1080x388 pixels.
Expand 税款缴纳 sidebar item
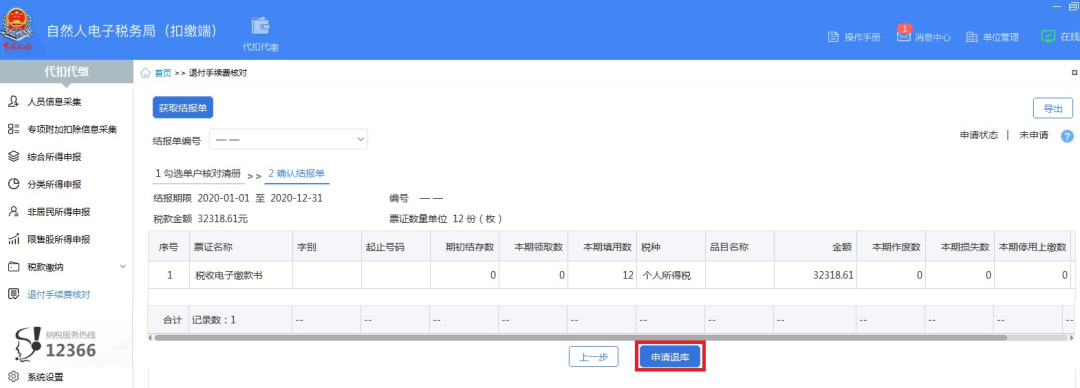(66, 267)
